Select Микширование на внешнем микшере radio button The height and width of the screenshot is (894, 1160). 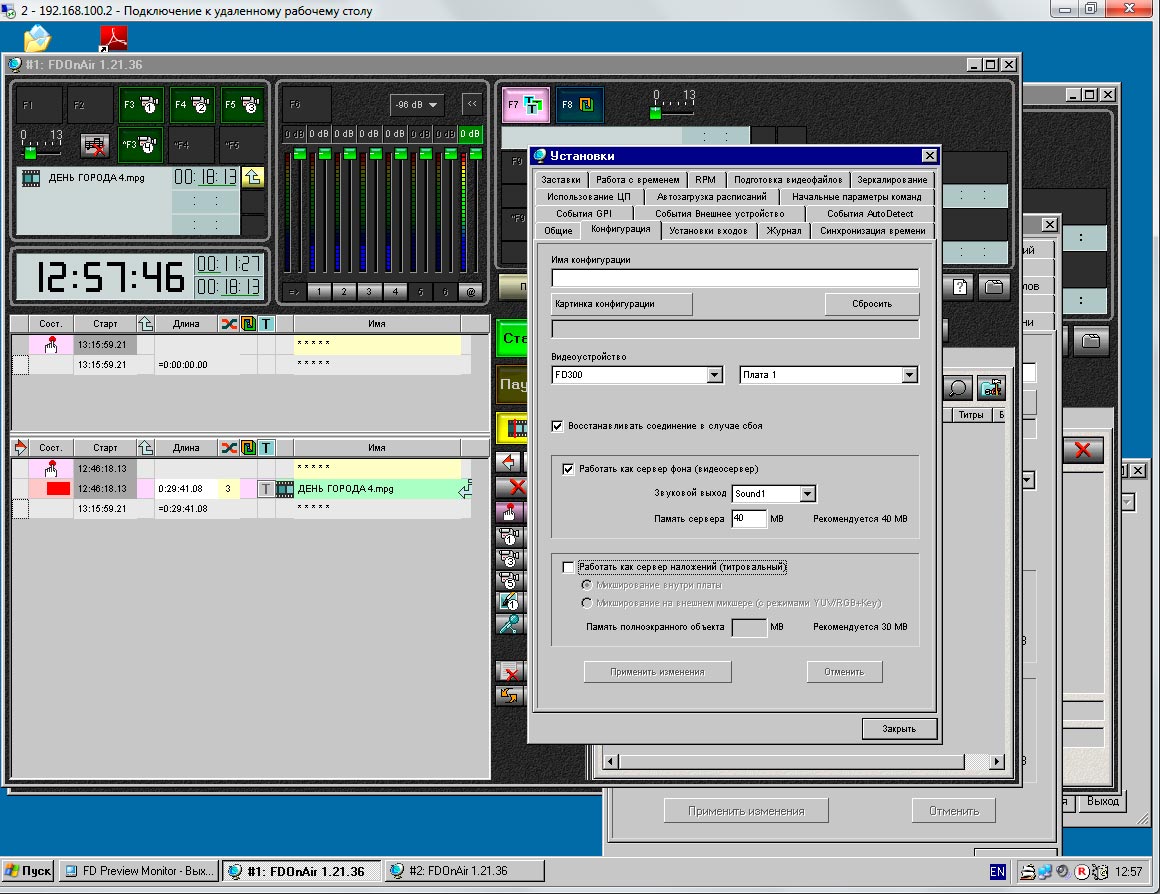587,603
